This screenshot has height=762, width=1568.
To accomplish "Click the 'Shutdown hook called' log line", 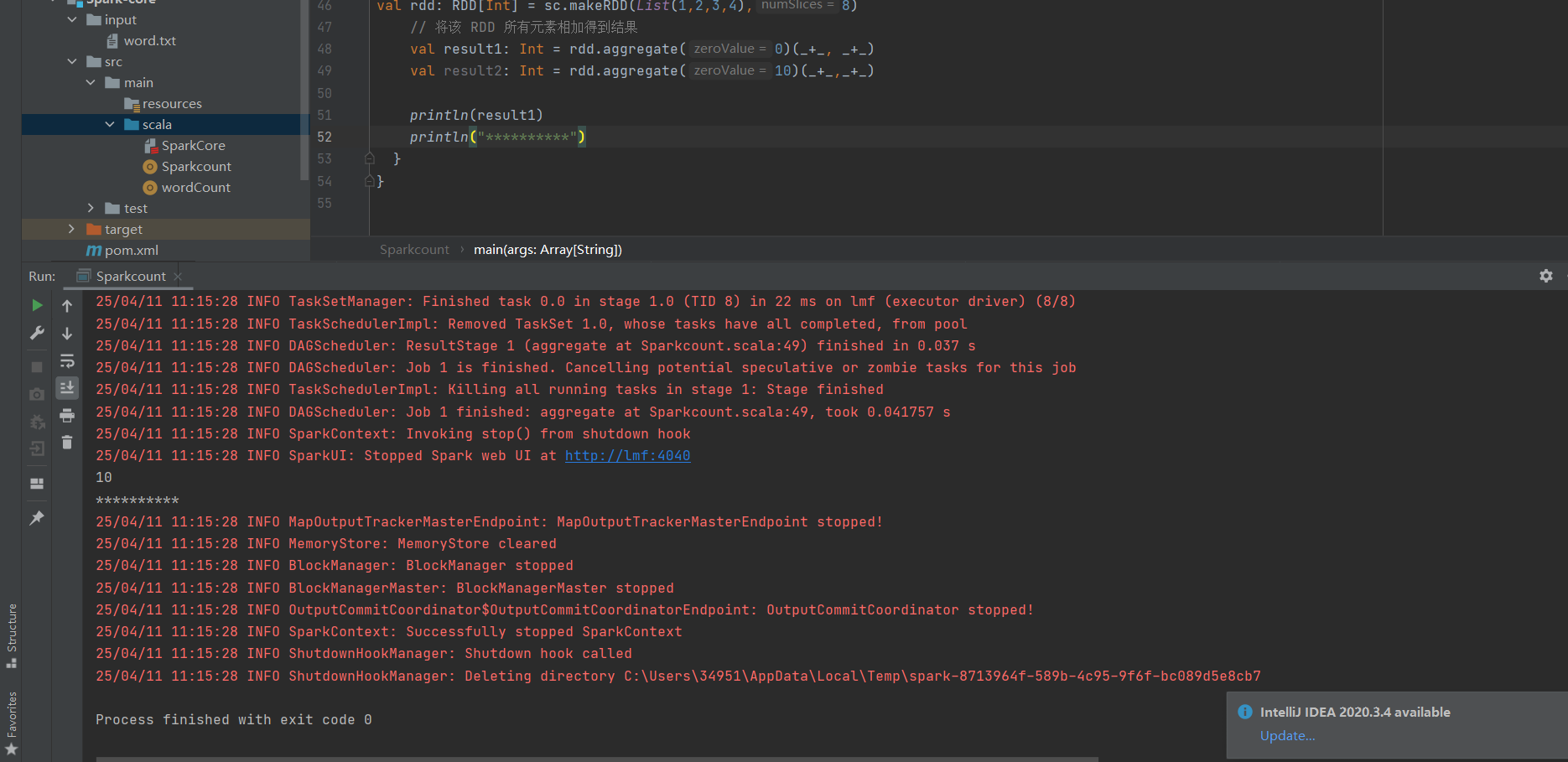I will click(364, 653).
